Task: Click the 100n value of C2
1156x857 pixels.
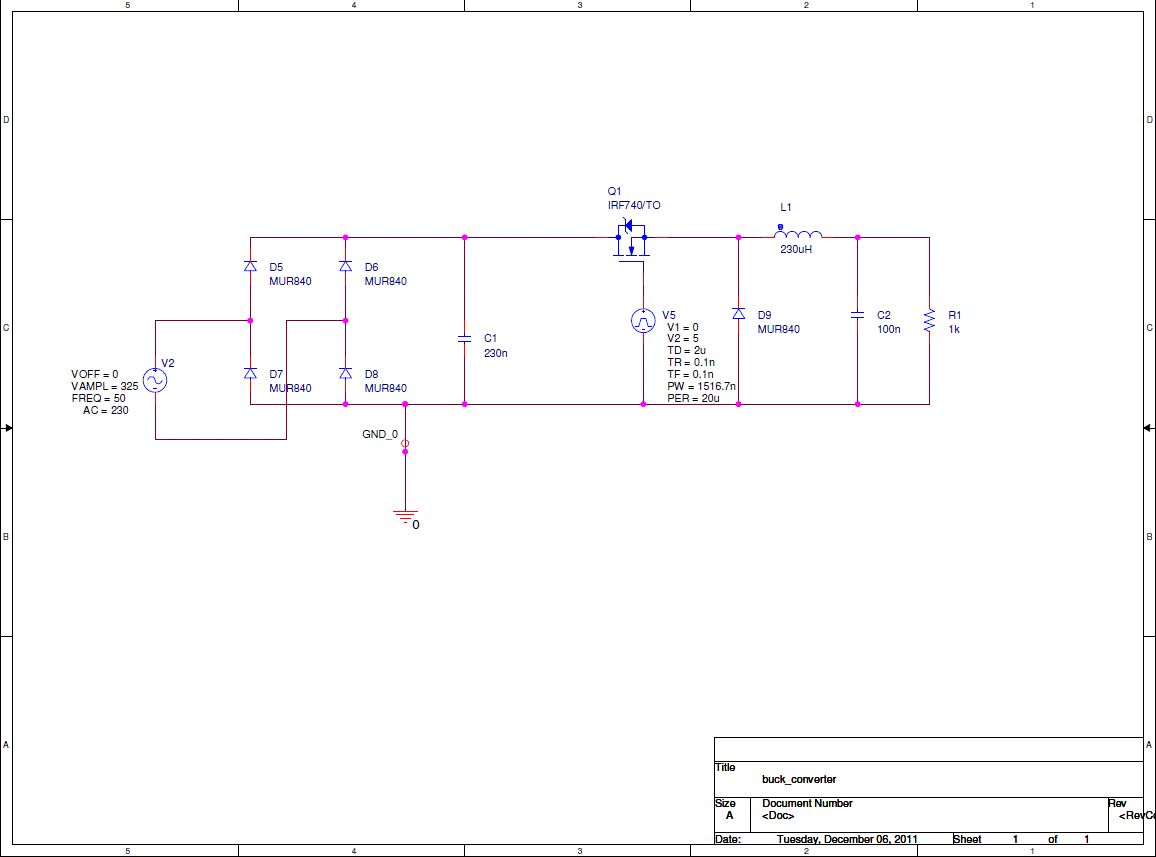Action: point(889,330)
